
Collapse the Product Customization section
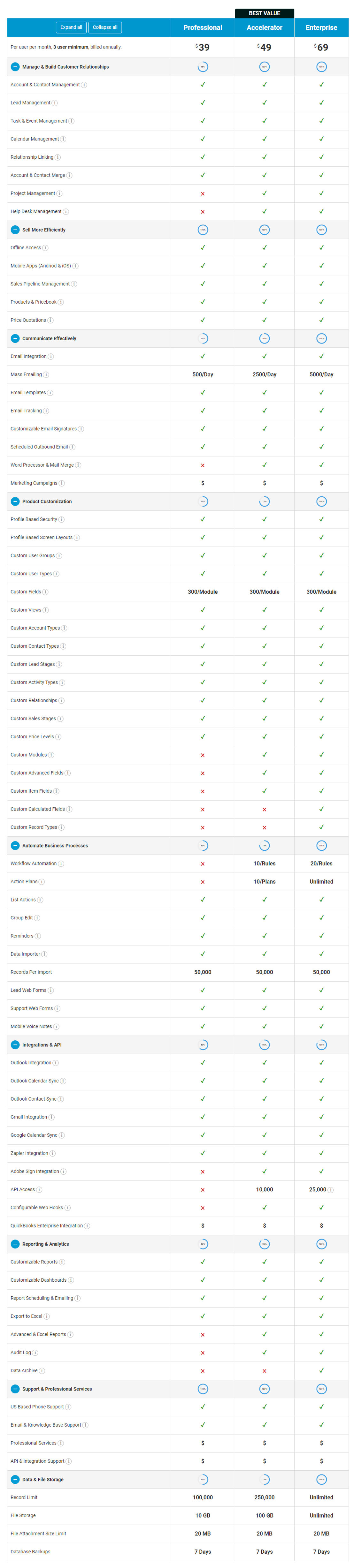15,501
